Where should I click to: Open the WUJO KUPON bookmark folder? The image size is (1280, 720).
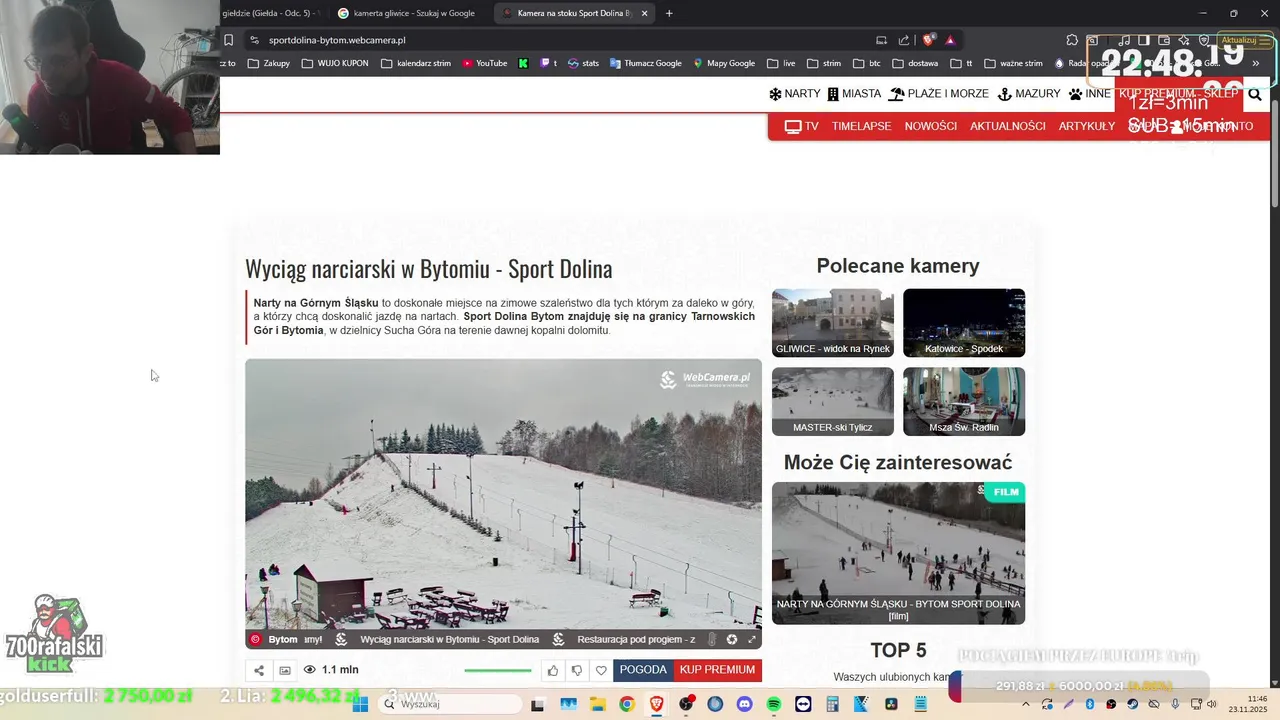click(x=335, y=63)
